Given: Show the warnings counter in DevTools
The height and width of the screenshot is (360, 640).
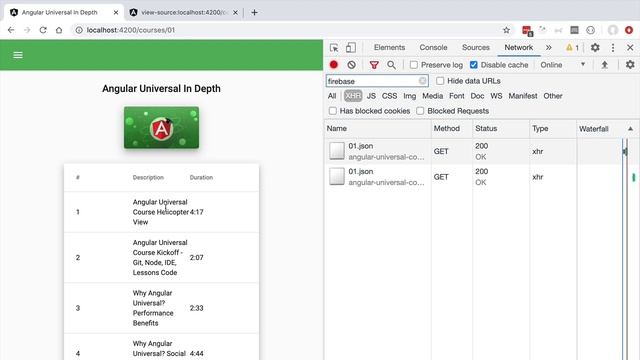Looking at the screenshot, I should point(573,48).
